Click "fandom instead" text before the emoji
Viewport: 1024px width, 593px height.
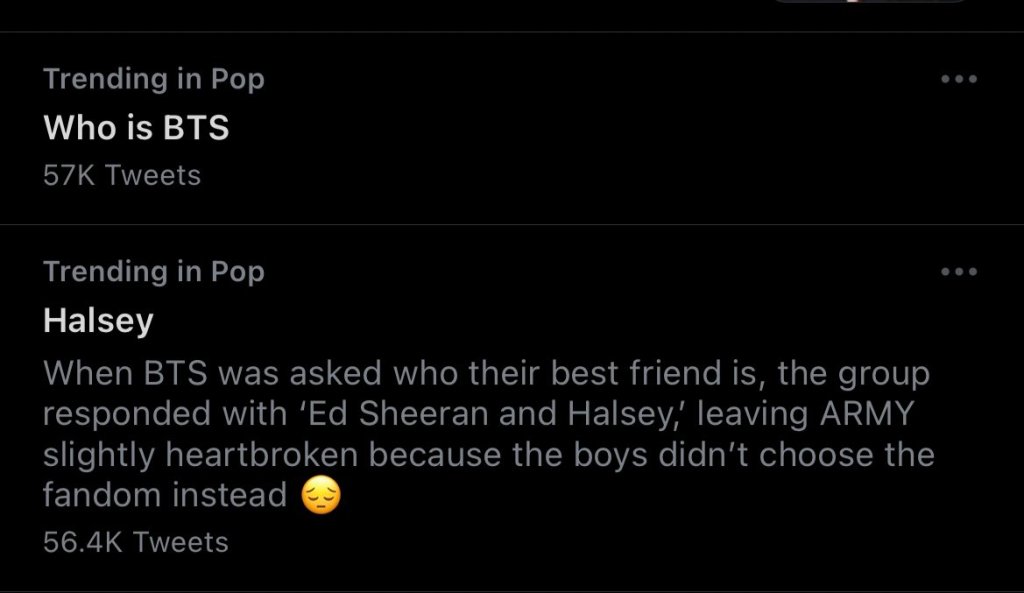point(165,495)
